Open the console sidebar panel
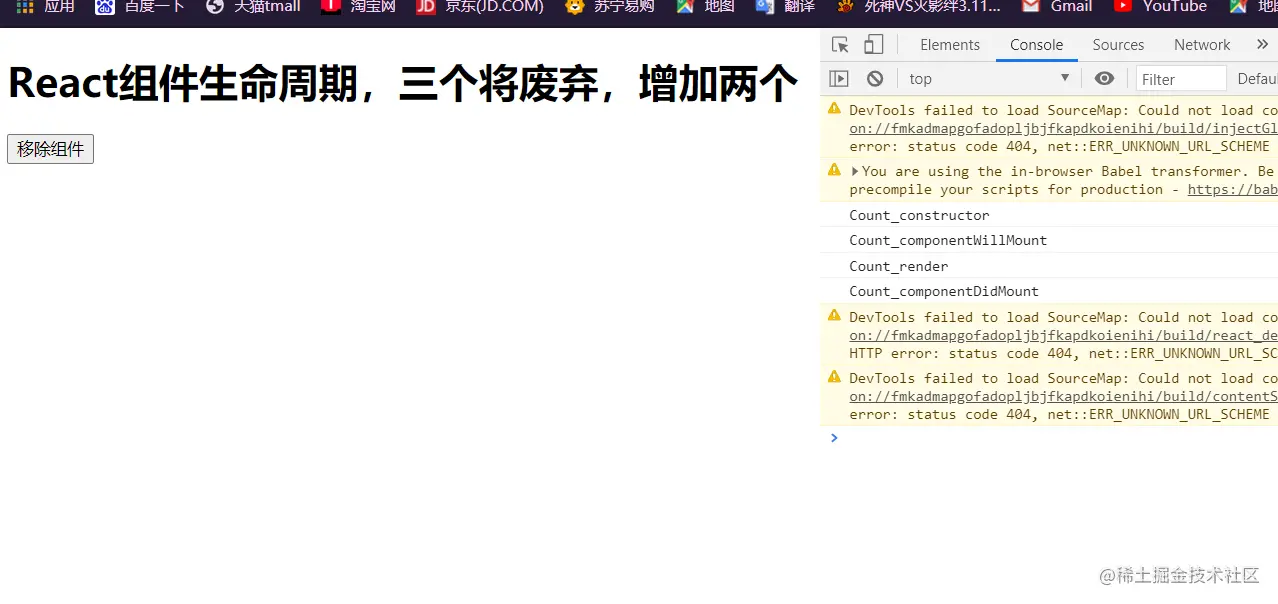Image resolution: width=1278 pixels, height=604 pixels. pos(838,78)
